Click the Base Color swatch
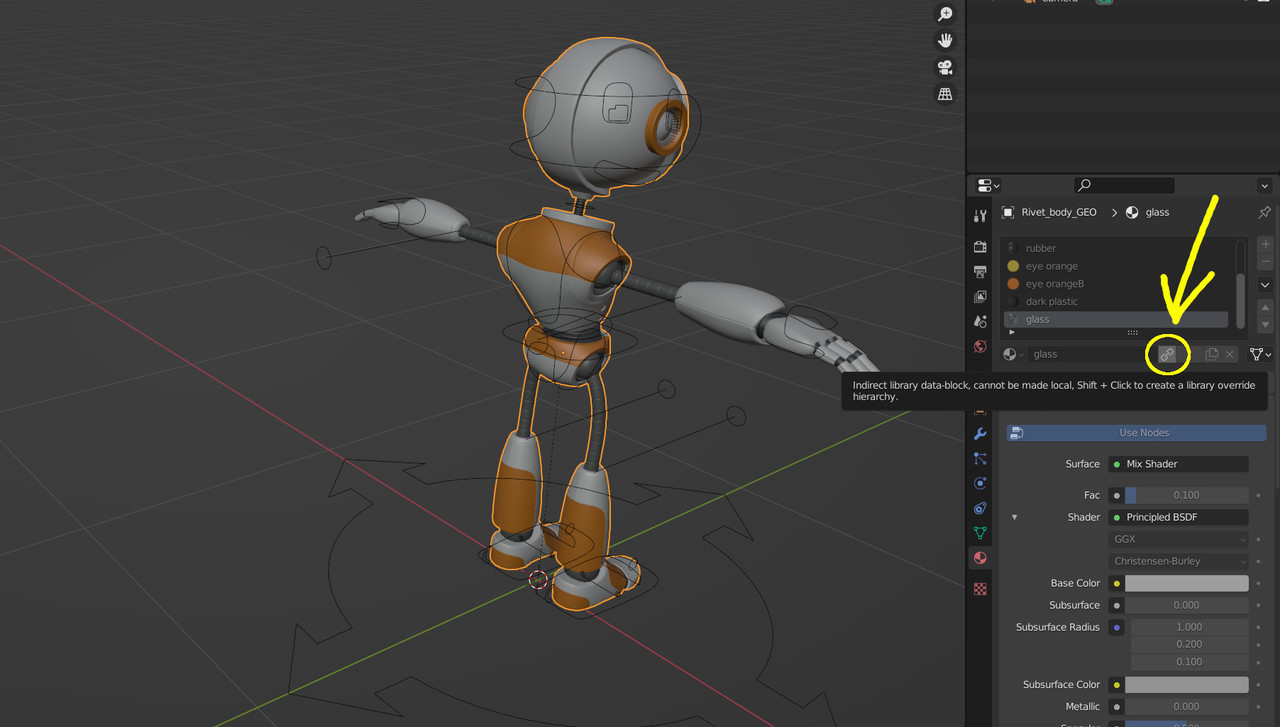 click(1186, 583)
